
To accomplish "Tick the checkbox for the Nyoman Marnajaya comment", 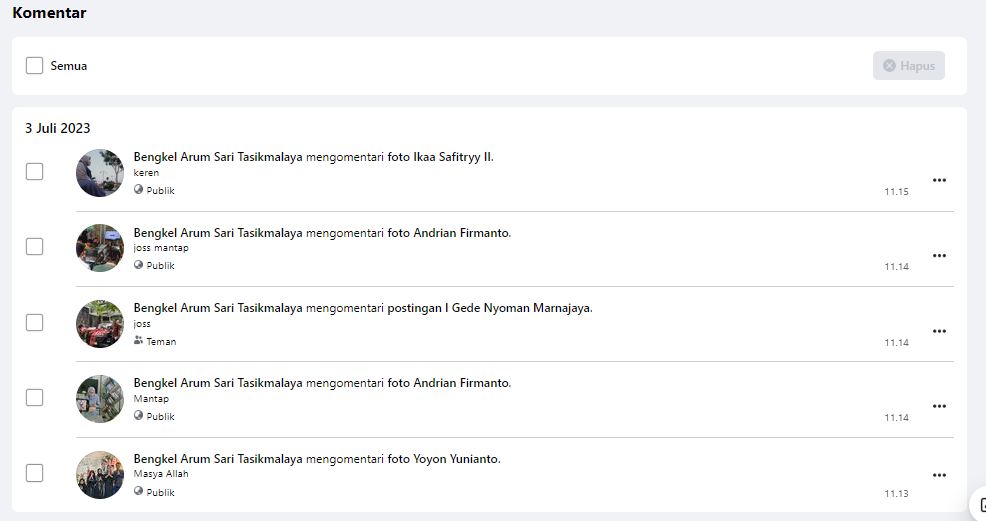I will tap(35, 322).
